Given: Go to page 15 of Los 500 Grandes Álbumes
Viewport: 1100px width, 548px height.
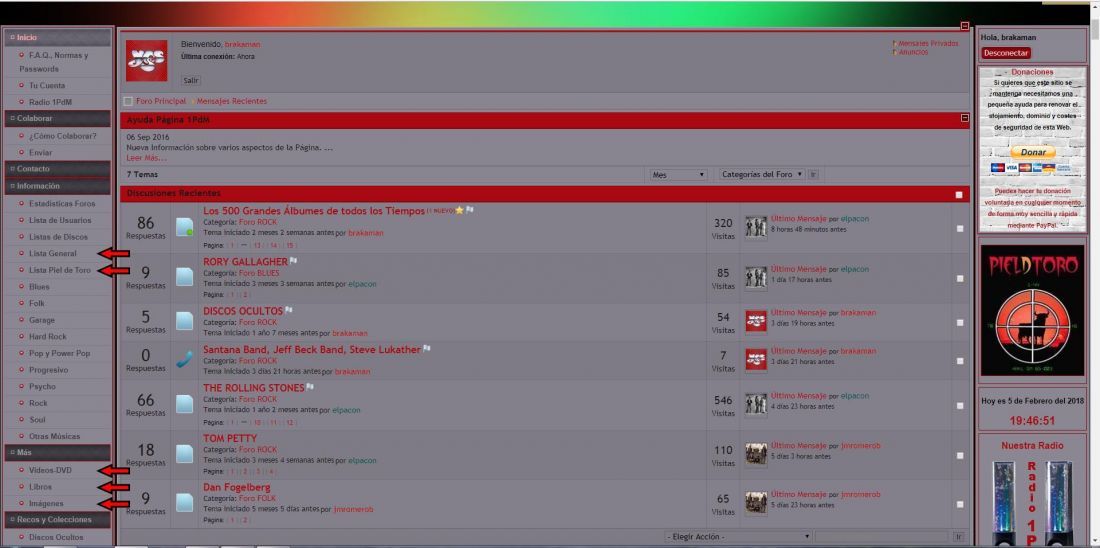Looking at the screenshot, I should pos(289,246).
